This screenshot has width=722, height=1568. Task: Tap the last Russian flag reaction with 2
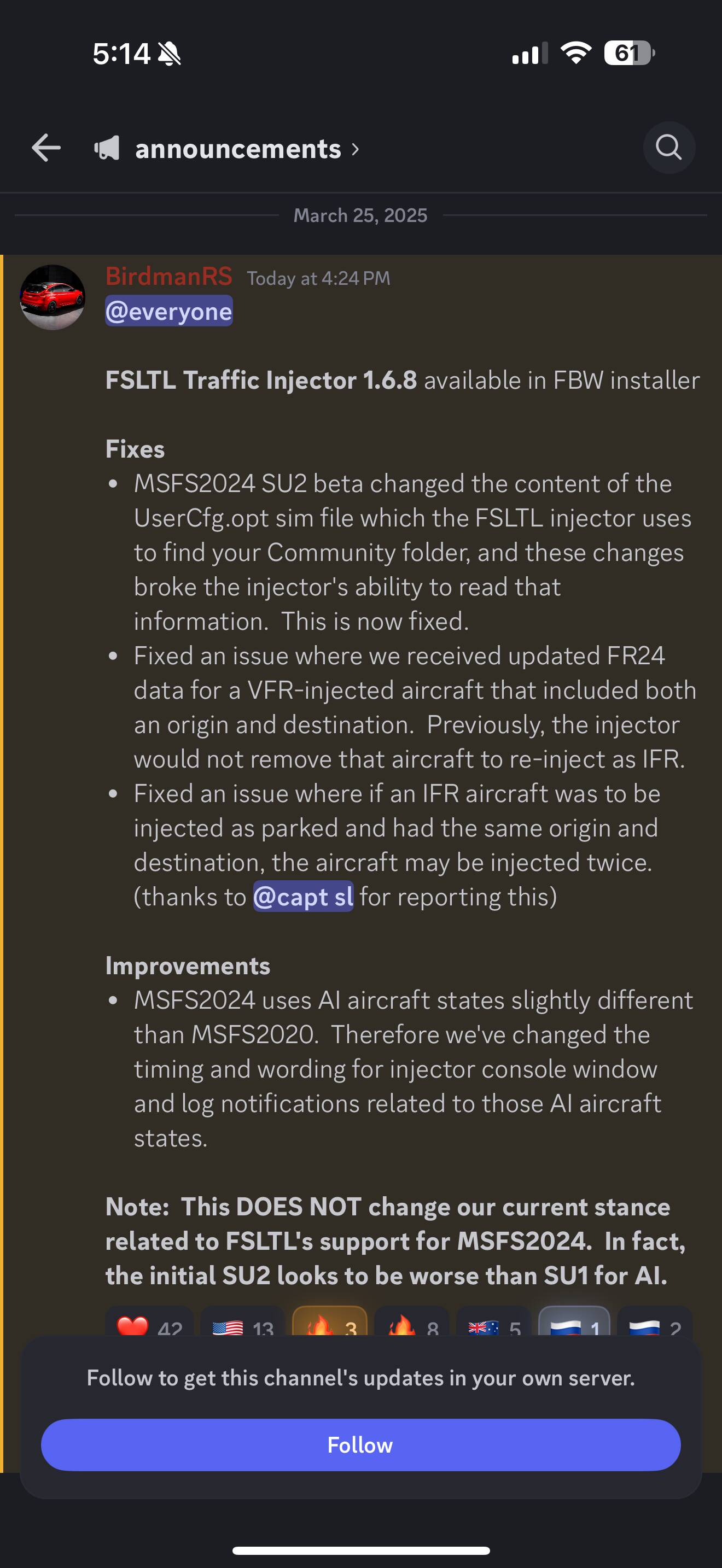654,1322
